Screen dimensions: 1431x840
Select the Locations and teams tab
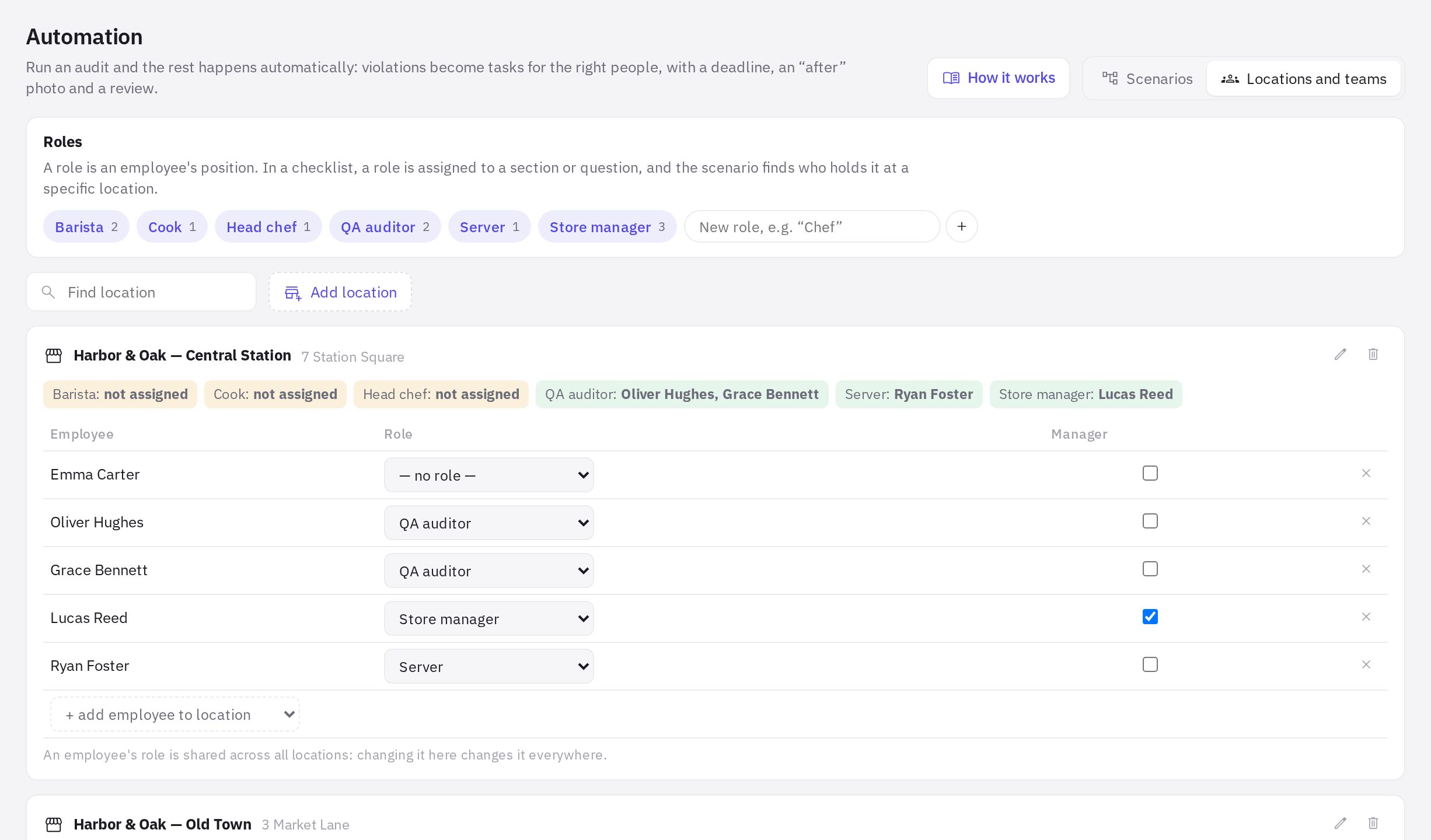[1304, 79]
